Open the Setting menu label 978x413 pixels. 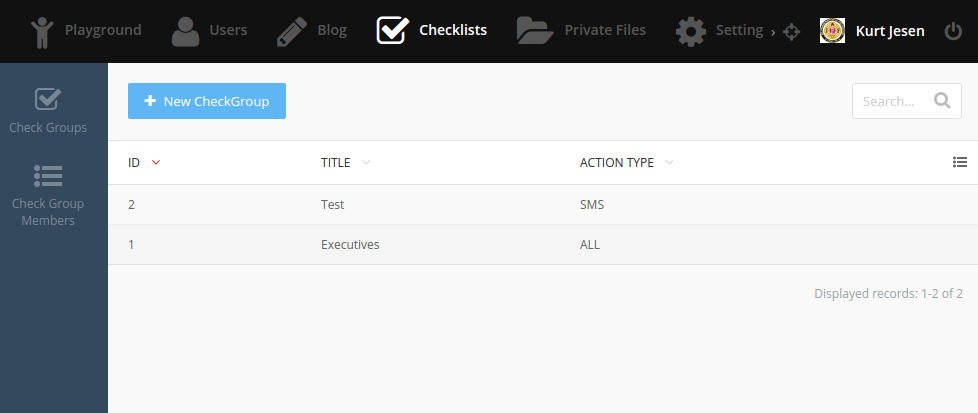[739, 30]
